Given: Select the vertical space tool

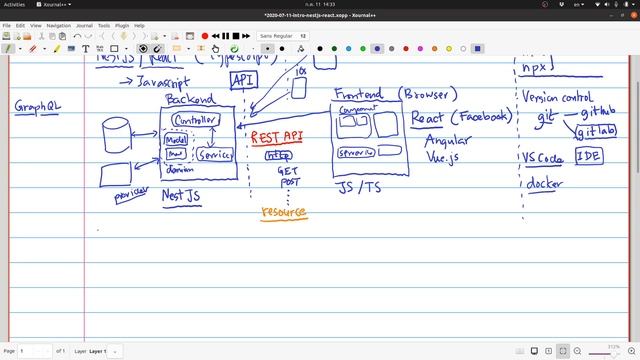Looking at the screenshot, I should click(x=201, y=48).
